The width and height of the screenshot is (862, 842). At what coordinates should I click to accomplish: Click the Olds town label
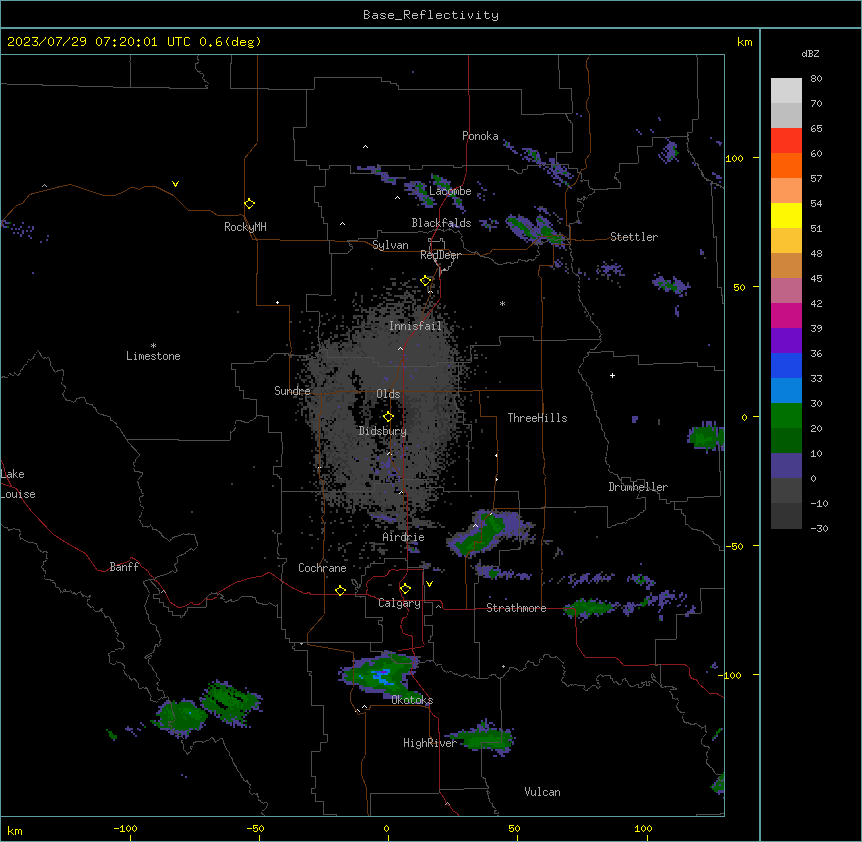tap(388, 394)
